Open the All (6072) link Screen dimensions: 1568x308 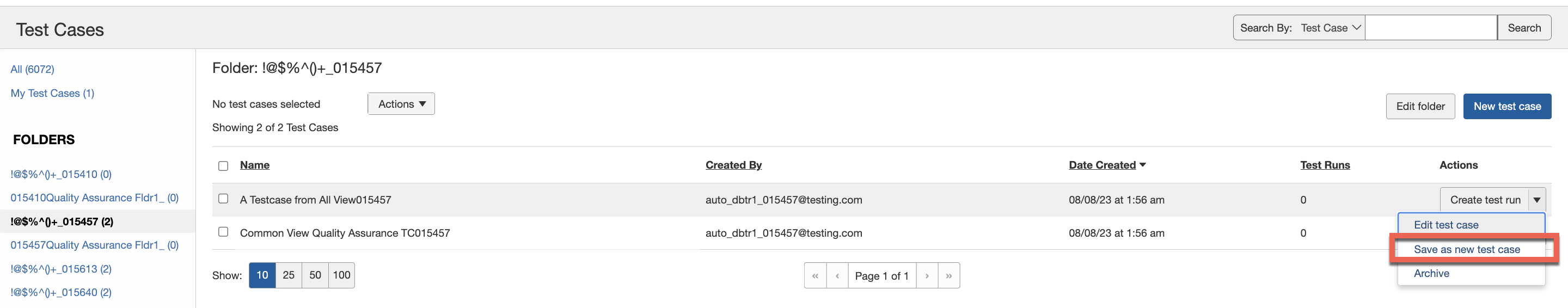[32, 70]
